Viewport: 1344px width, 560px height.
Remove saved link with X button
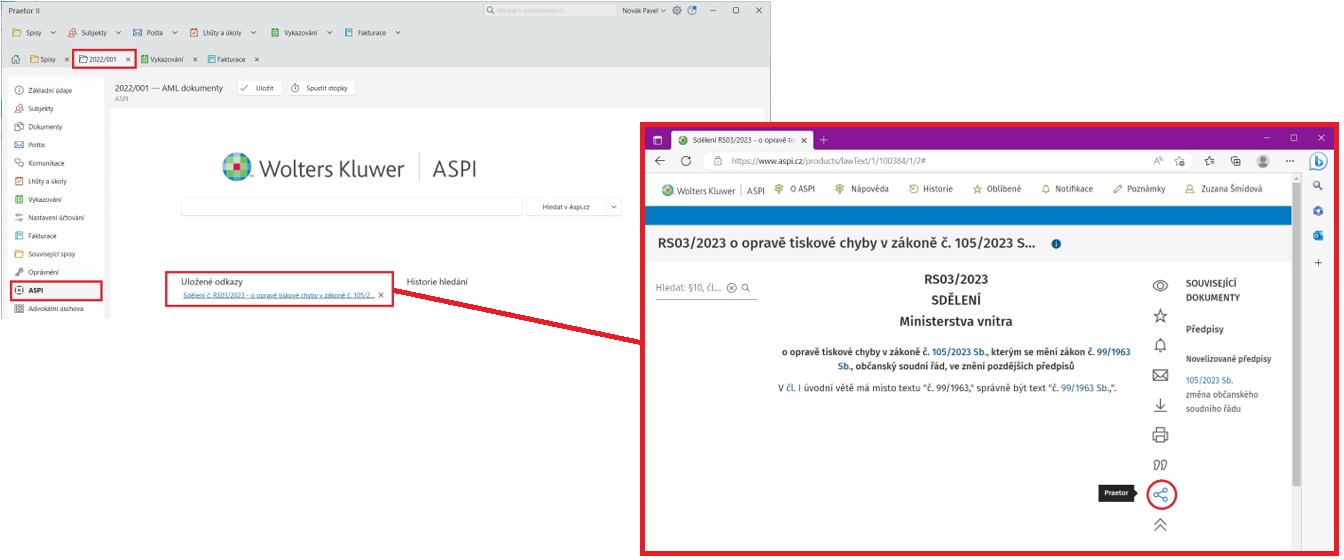point(381,296)
